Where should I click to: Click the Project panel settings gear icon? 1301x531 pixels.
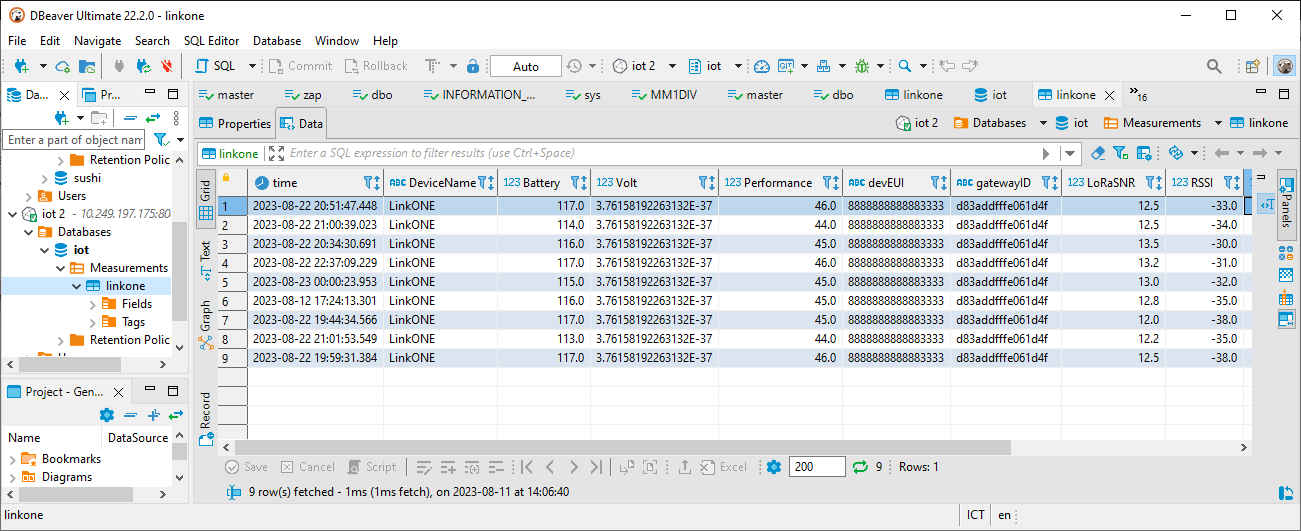click(x=107, y=415)
